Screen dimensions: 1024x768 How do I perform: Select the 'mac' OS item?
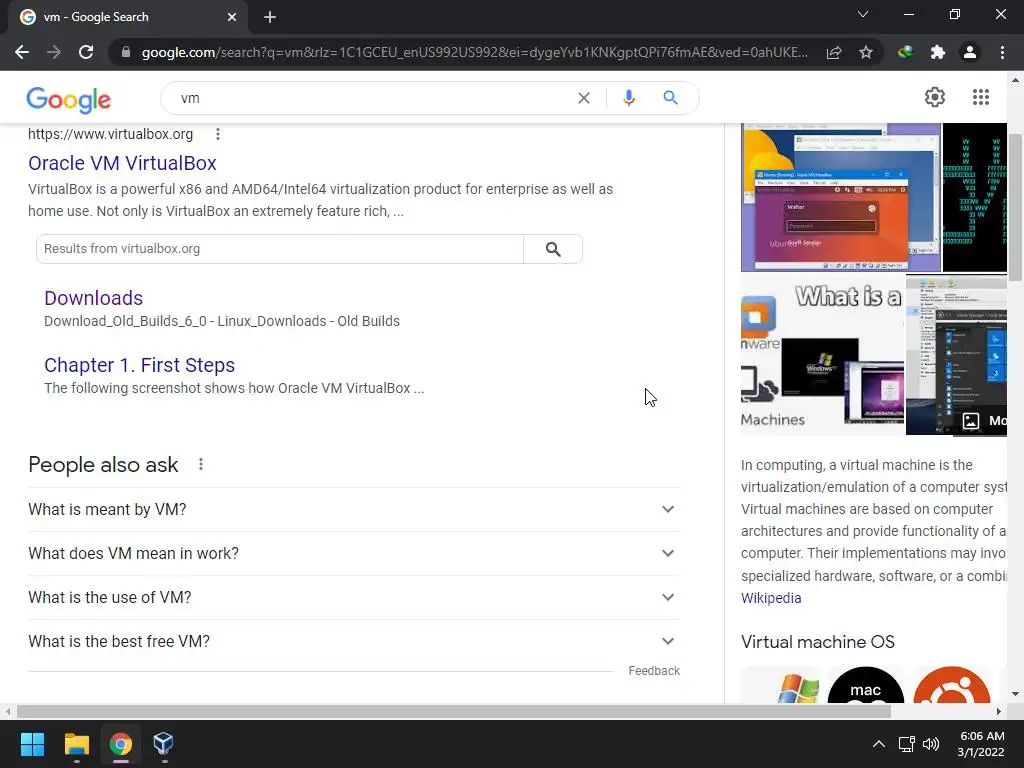[865, 686]
